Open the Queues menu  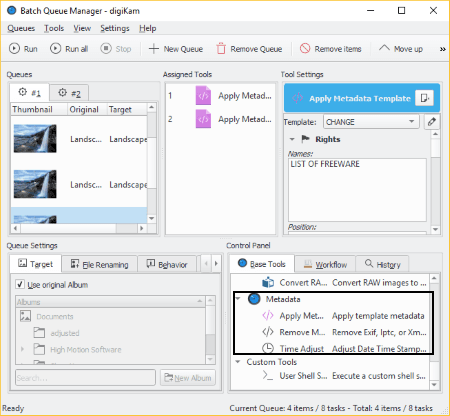pos(21,28)
